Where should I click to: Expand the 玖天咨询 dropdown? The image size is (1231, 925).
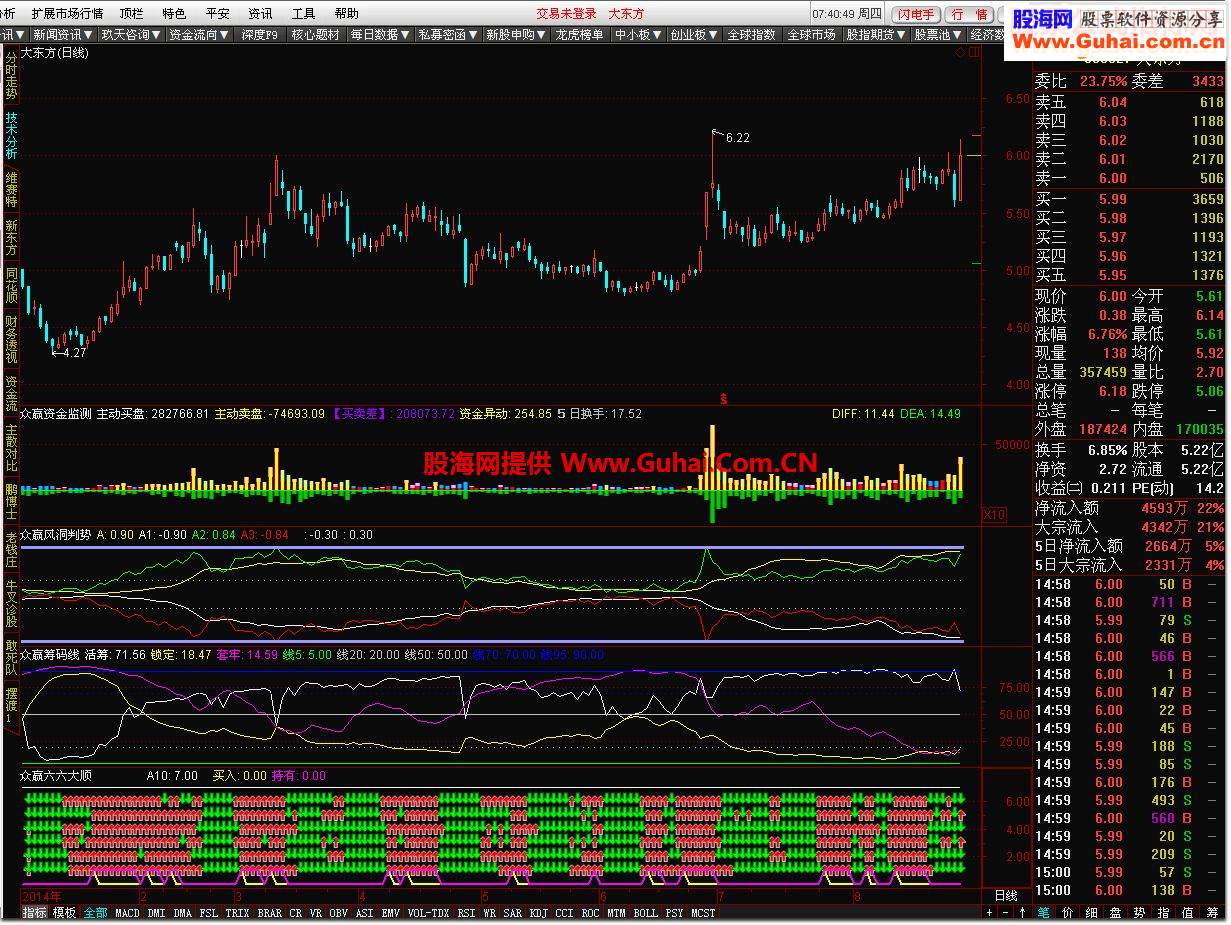click(x=131, y=34)
